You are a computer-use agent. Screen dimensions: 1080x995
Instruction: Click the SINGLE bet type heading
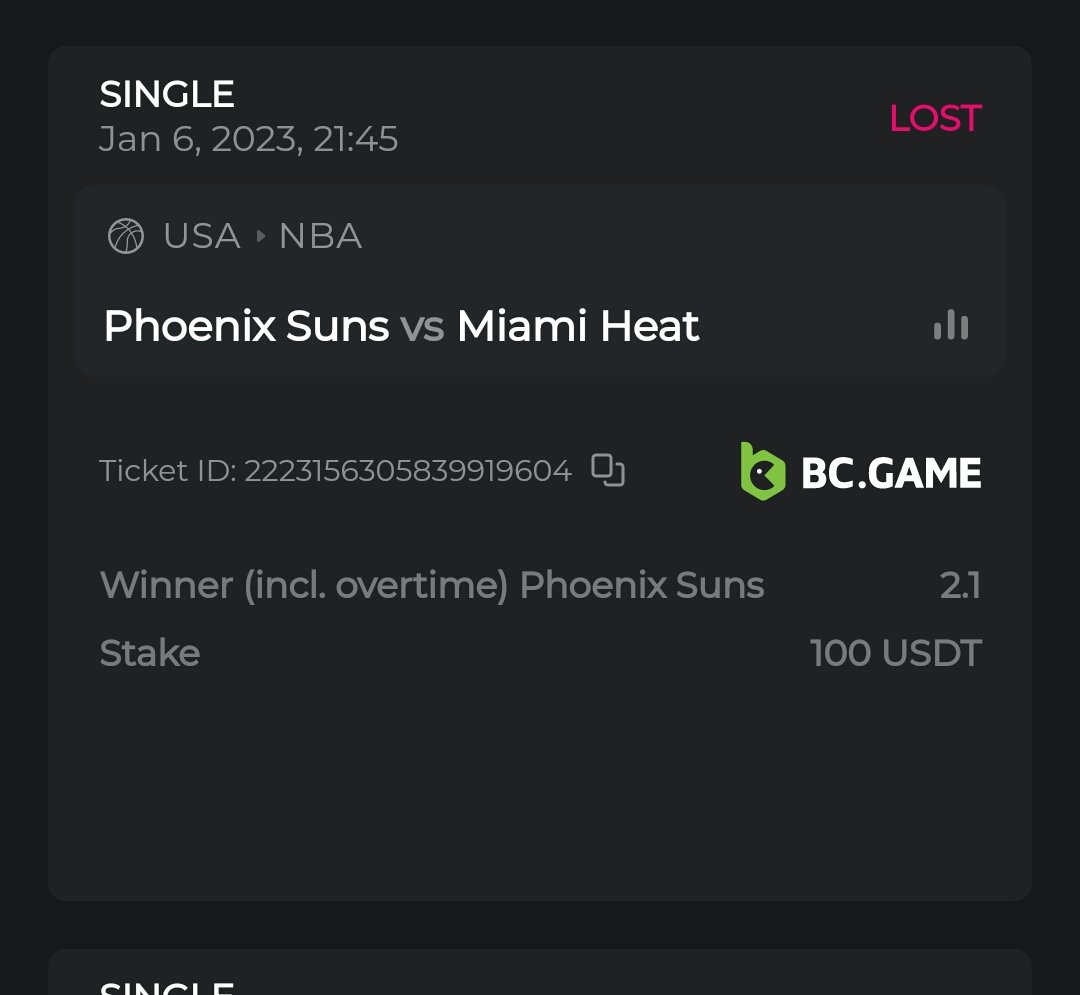tap(167, 94)
